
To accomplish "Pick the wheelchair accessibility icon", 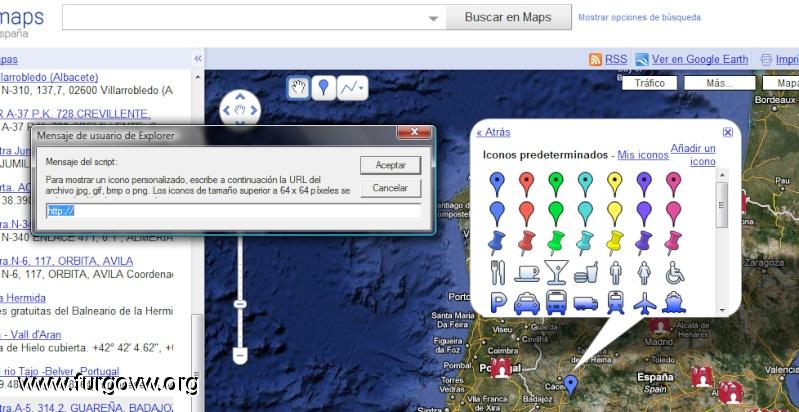I will [675, 272].
